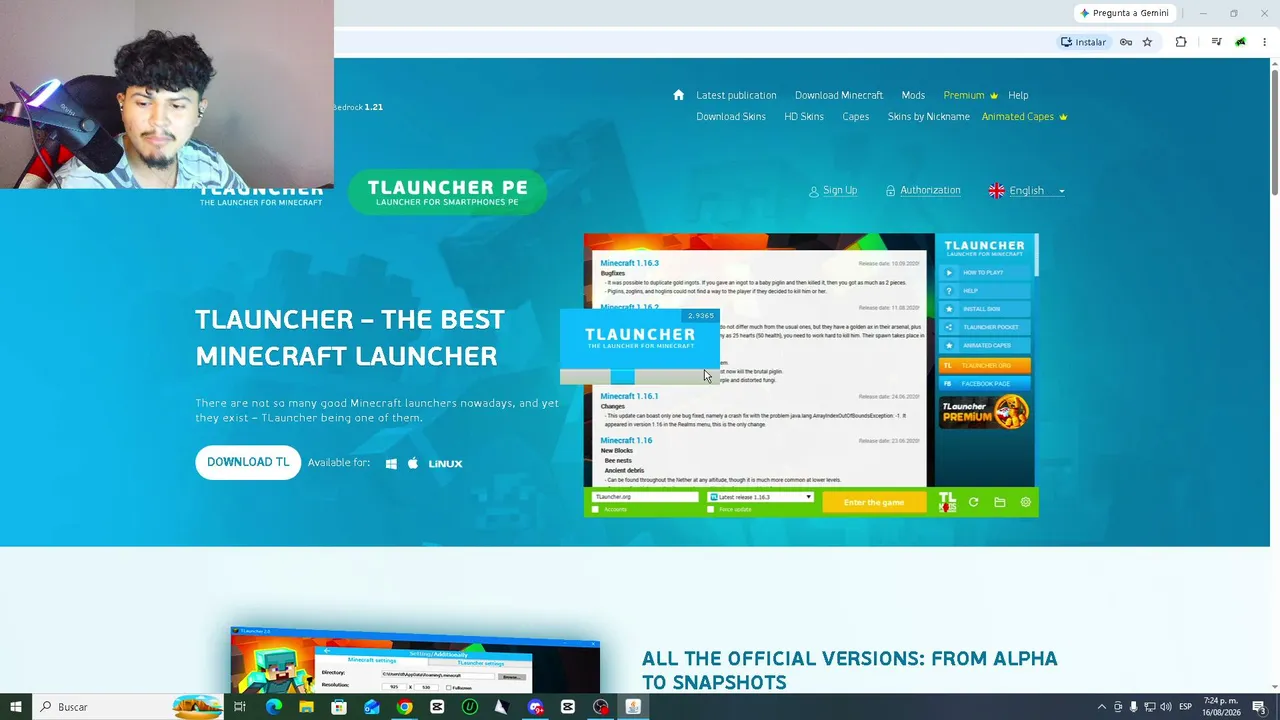Open the Premium menu item

970,95
